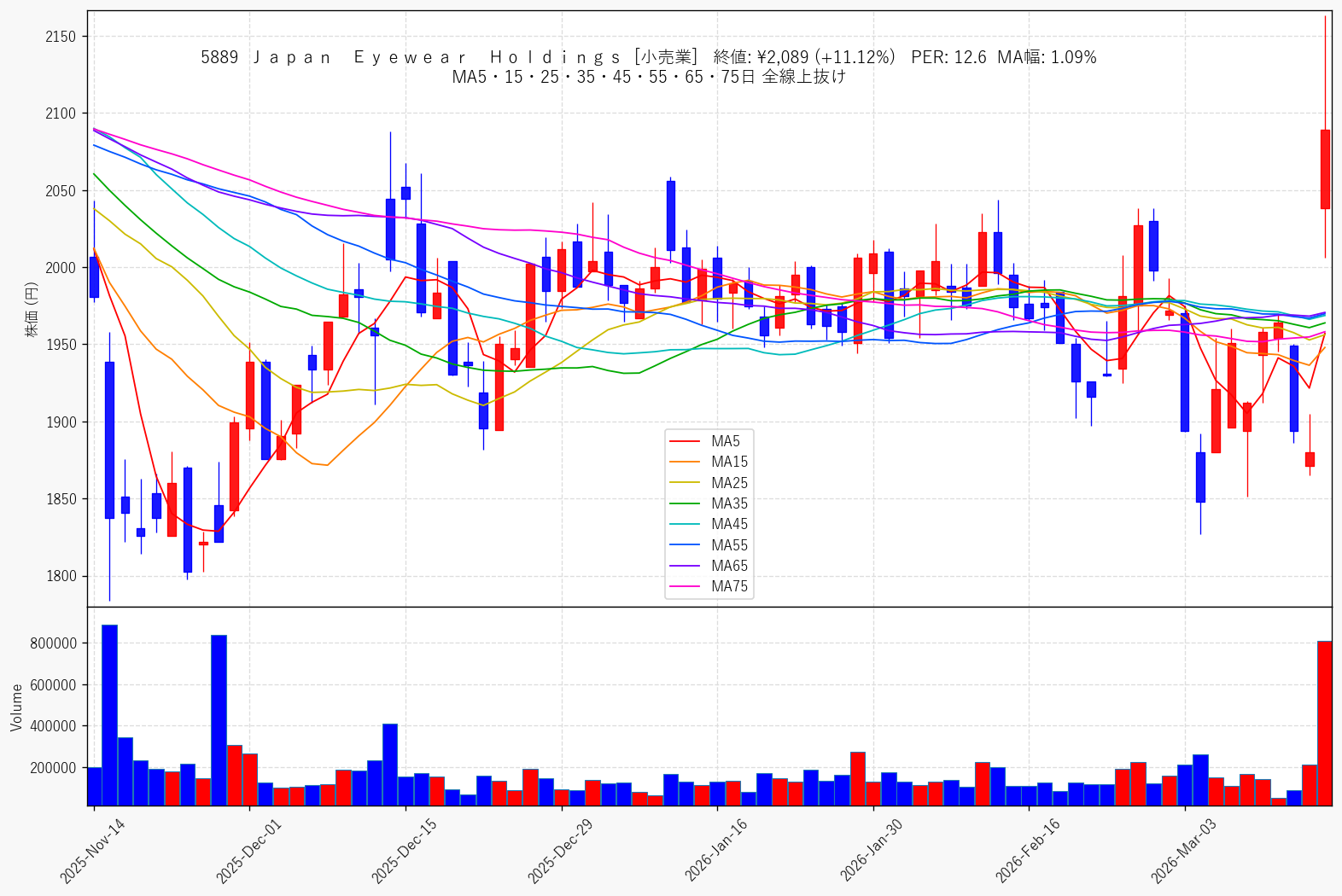Click the MA5 legend label
This screenshot has width=1342, height=896.
tap(726, 441)
